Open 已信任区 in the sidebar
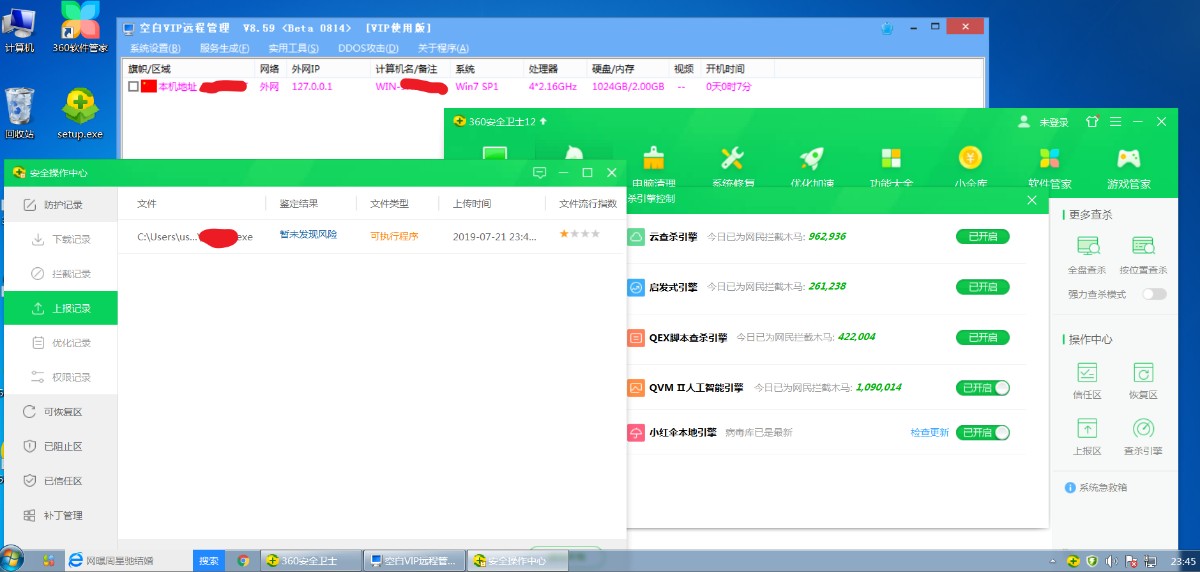The image size is (1200, 572). click(x=60, y=481)
